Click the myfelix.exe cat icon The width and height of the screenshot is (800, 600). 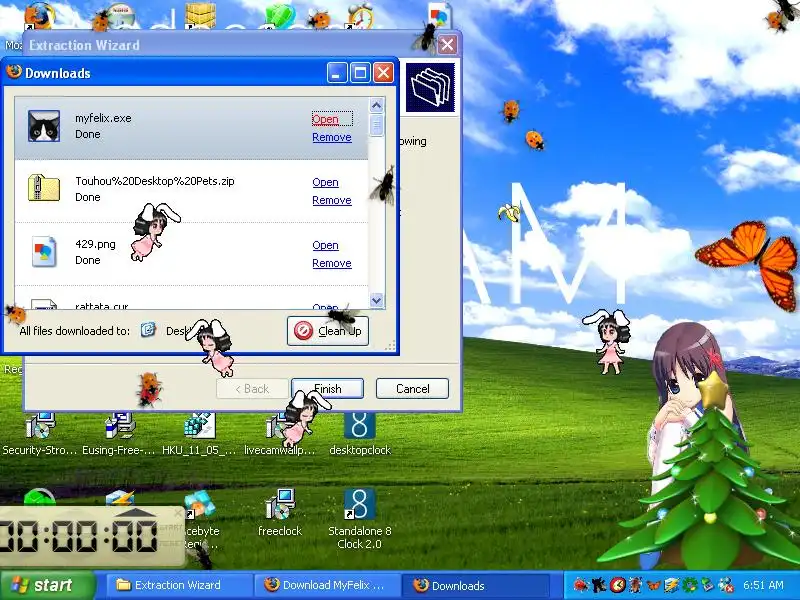pos(43,126)
